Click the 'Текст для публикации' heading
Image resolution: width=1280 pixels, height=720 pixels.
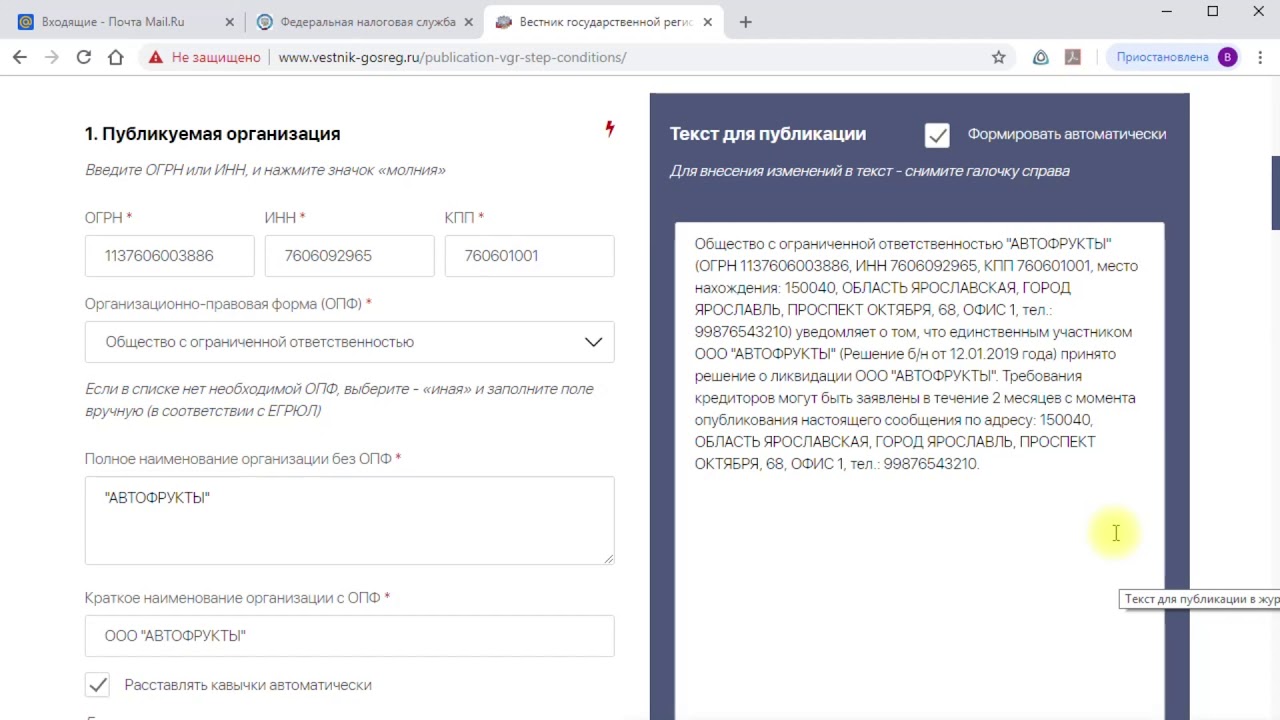click(x=768, y=134)
